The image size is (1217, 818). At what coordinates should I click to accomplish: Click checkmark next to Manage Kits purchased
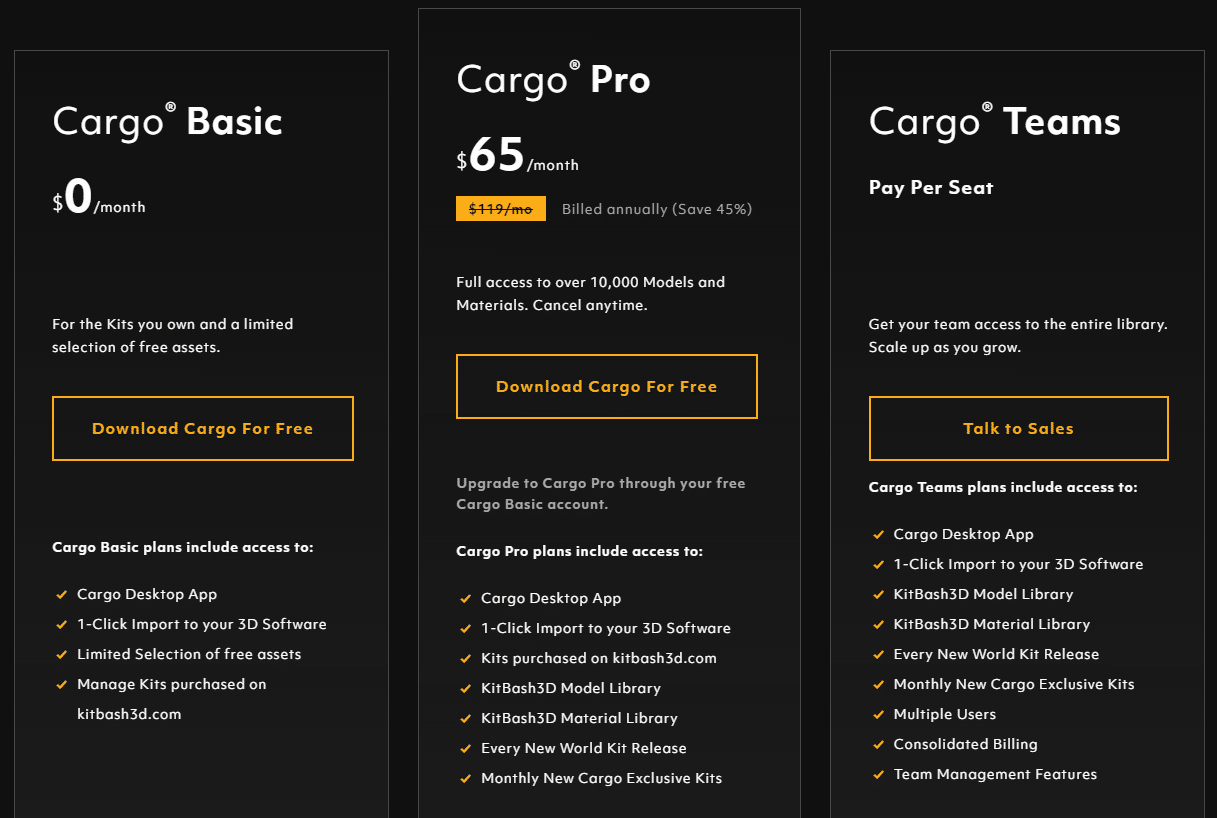pyautogui.click(x=62, y=685)
